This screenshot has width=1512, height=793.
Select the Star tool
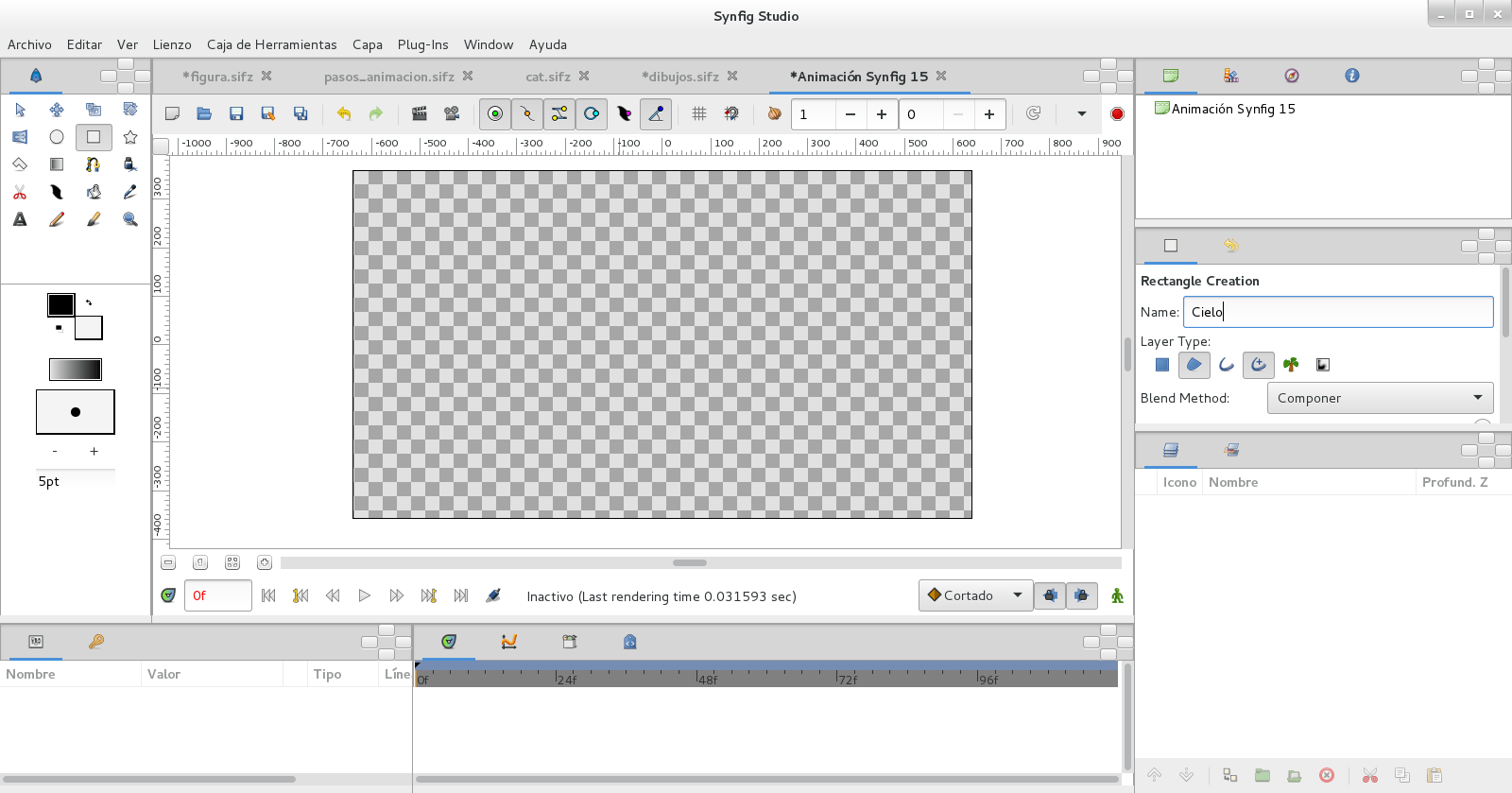click(130, 137)
